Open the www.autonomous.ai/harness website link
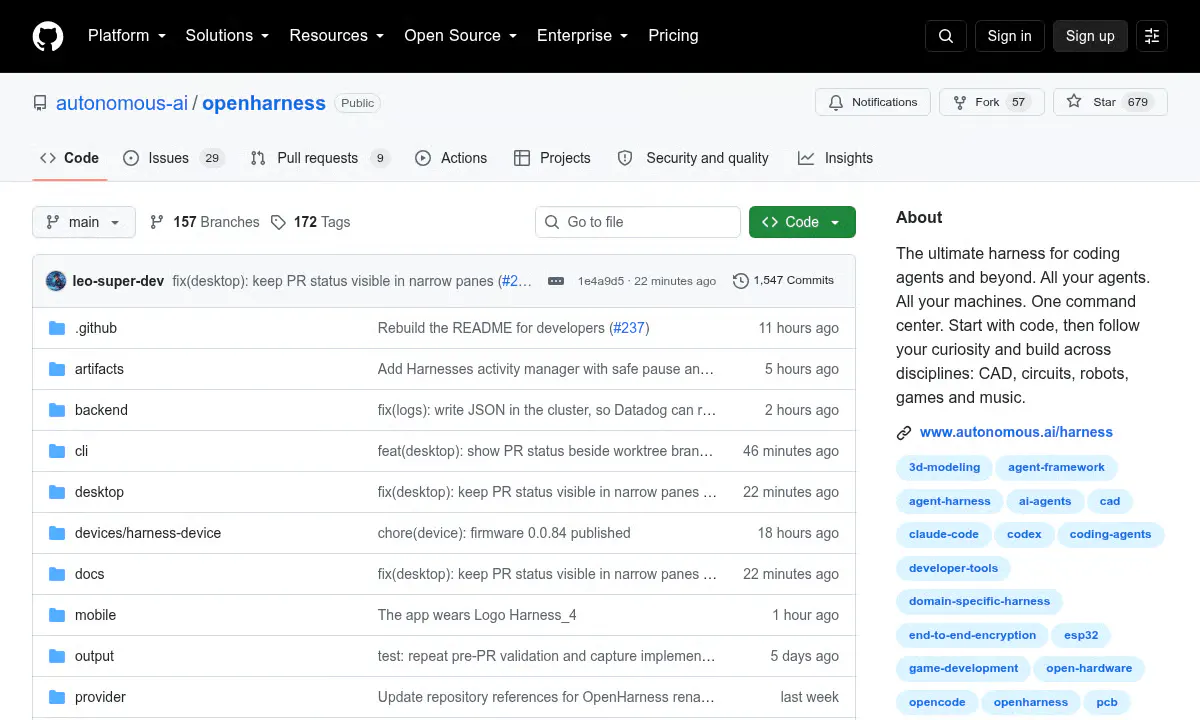The image size is (1200, 720). pyautogui.click(x=1016, y=433)
